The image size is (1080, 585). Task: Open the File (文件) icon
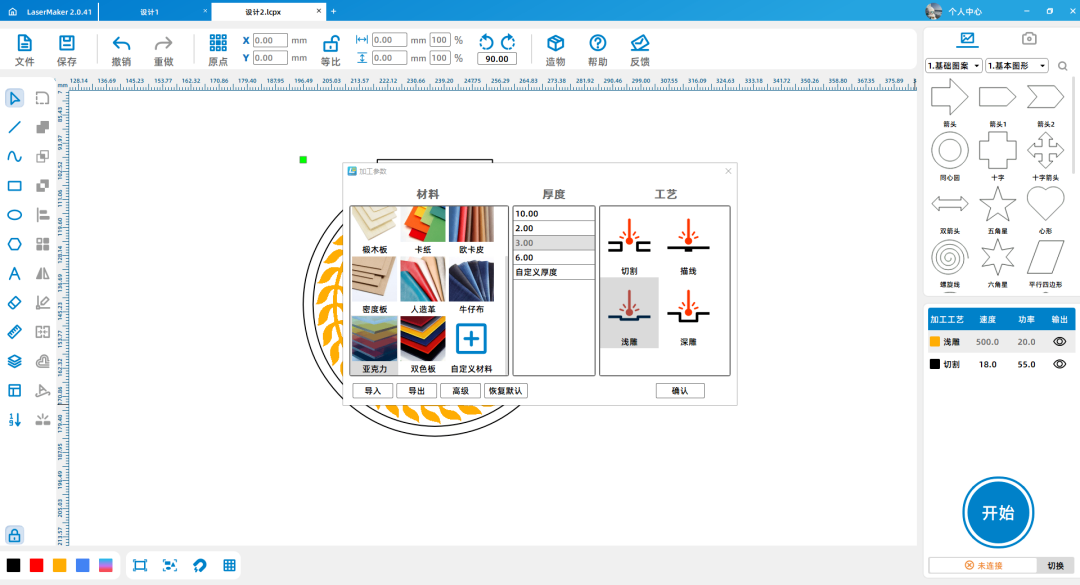25,44
